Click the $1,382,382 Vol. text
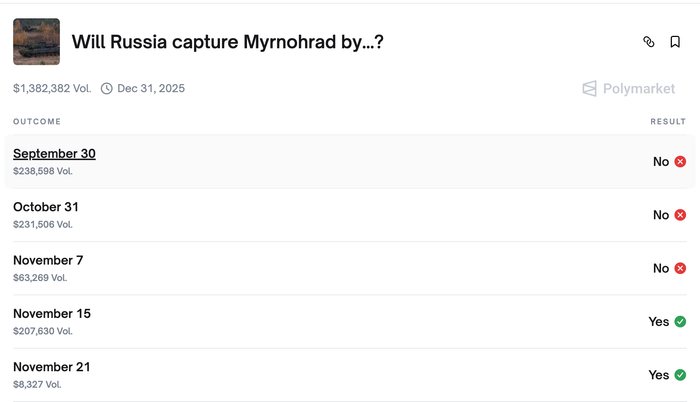The height and width of the screenshot is (402, 700). coord(51,89)
